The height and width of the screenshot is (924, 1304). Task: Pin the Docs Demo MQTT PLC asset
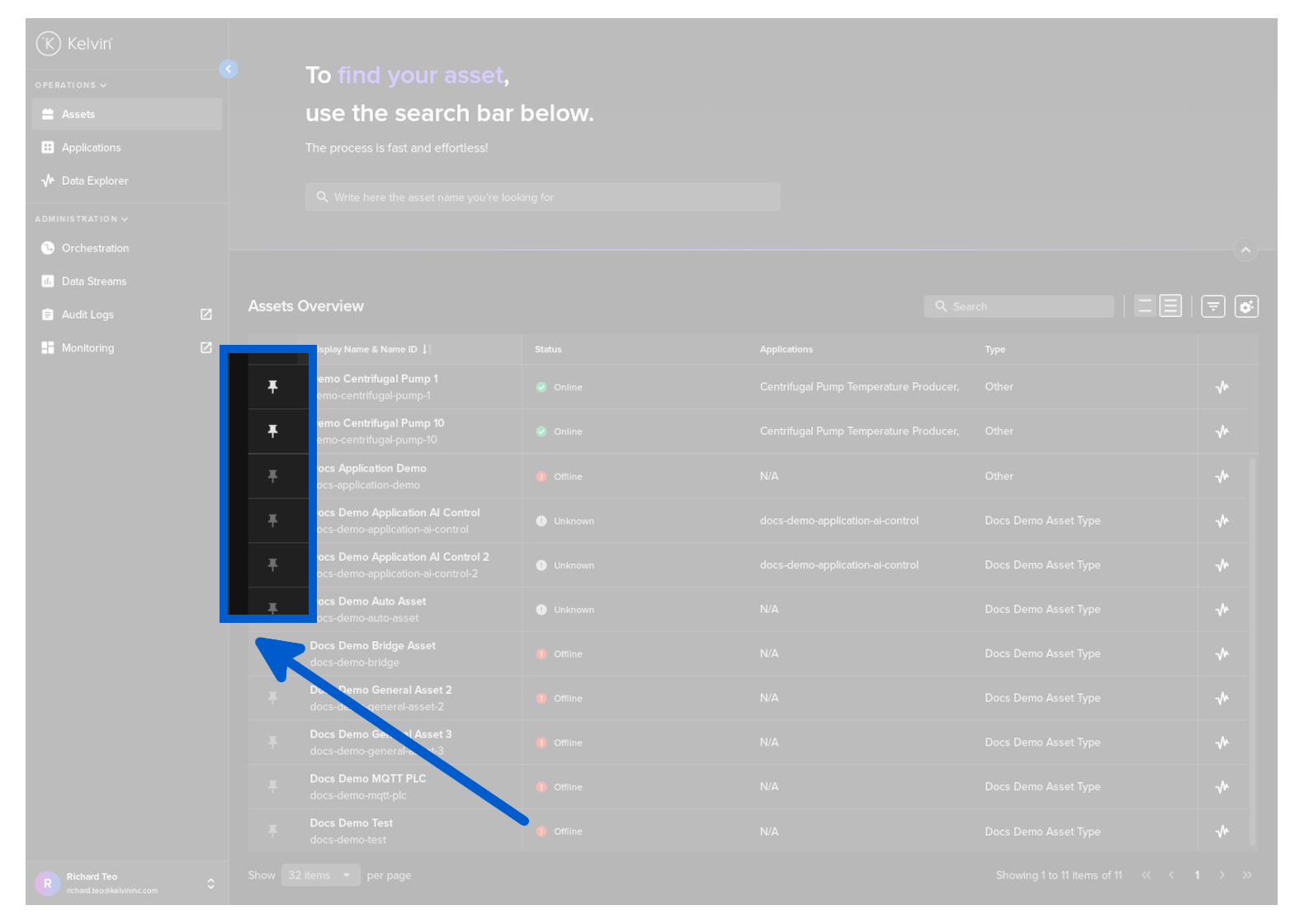pyautogui.click(x=273, y=787)
